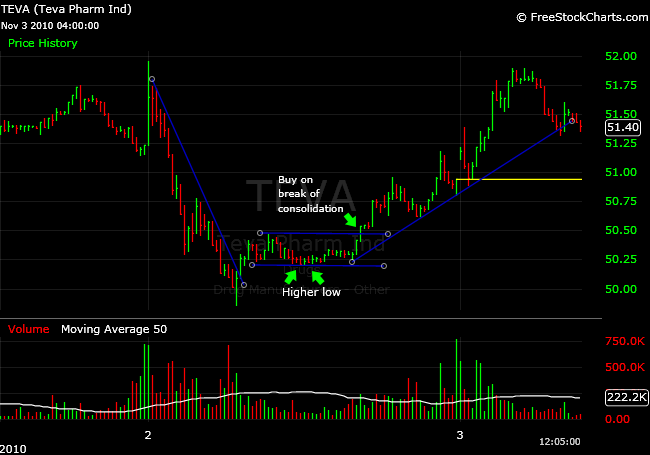Click the 52.00 price axis label

(x=621, y=56)
